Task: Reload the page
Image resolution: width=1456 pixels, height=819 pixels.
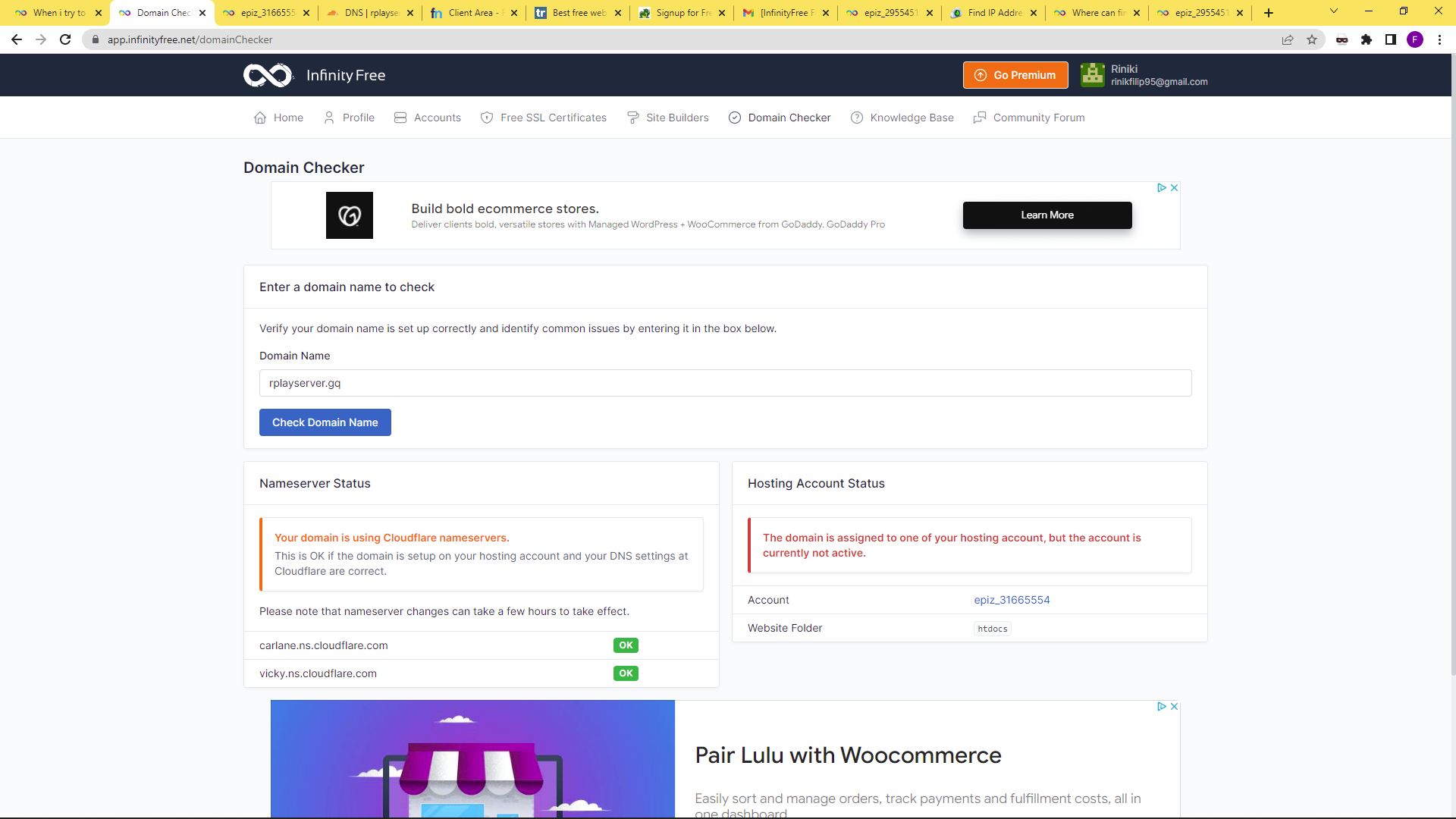Action: click(x=65, y=39)
